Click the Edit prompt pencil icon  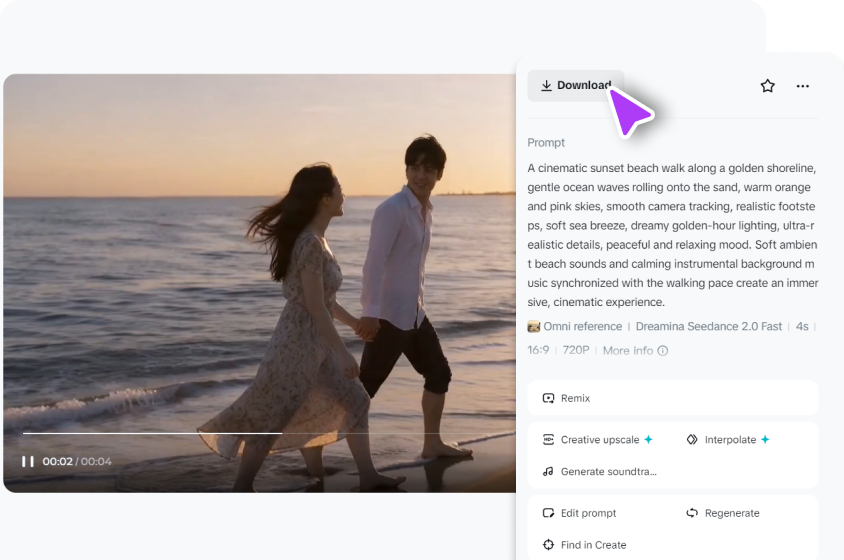(548, 513)
